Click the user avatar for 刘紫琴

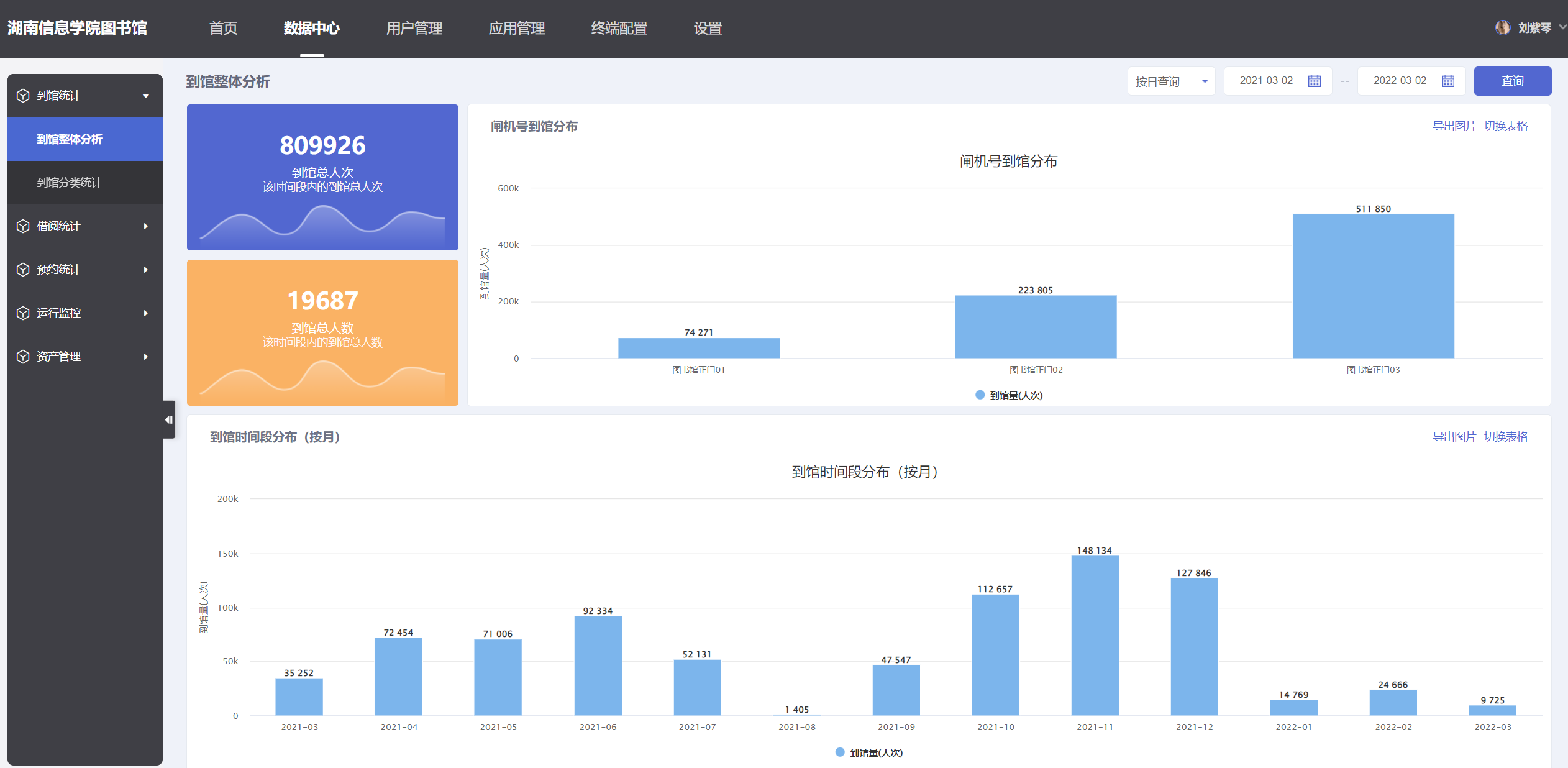pos(1502,28)
